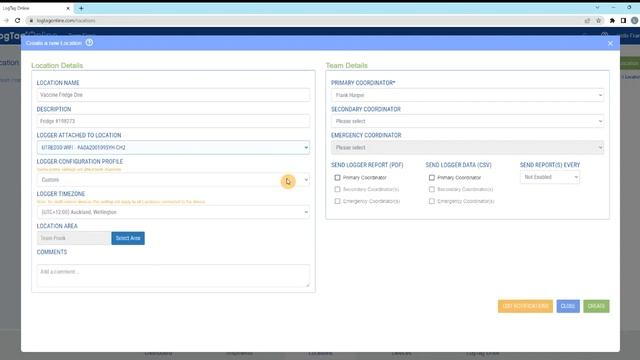The height and width of the screenshot is (360, 640).
Task: Click the Location Area text field
Action: 74,238
